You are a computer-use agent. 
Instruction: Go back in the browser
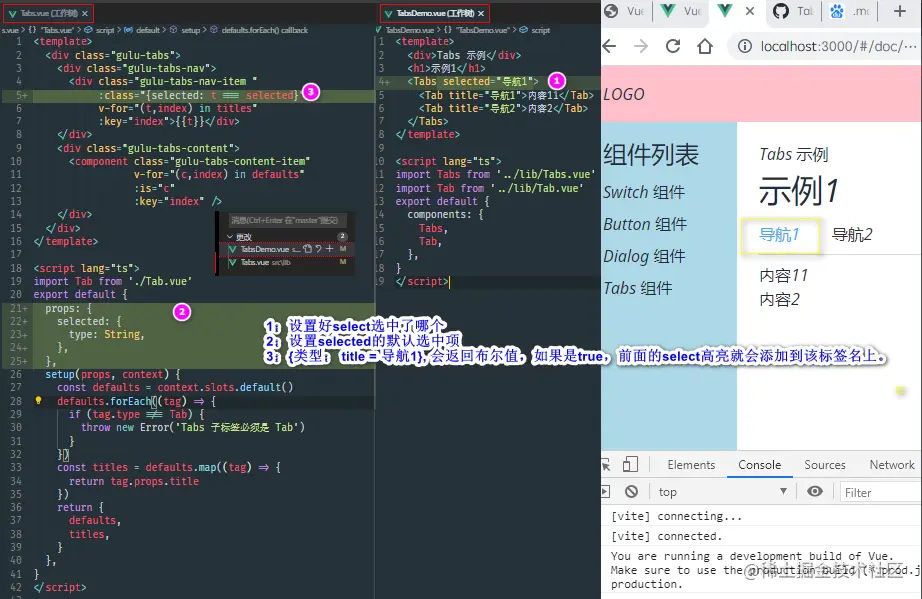610,46
